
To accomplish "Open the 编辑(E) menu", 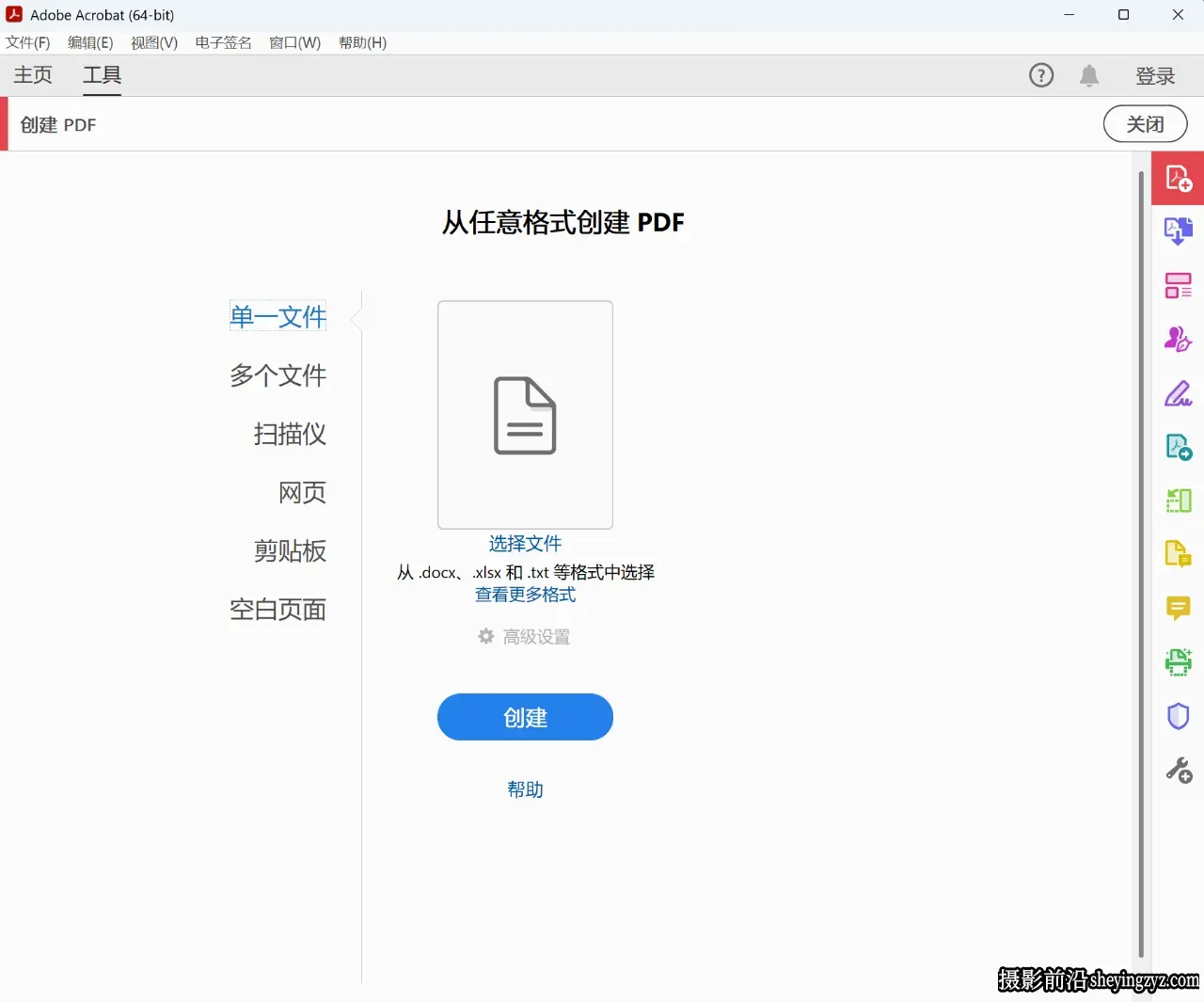I will click(x=90, y=42).
